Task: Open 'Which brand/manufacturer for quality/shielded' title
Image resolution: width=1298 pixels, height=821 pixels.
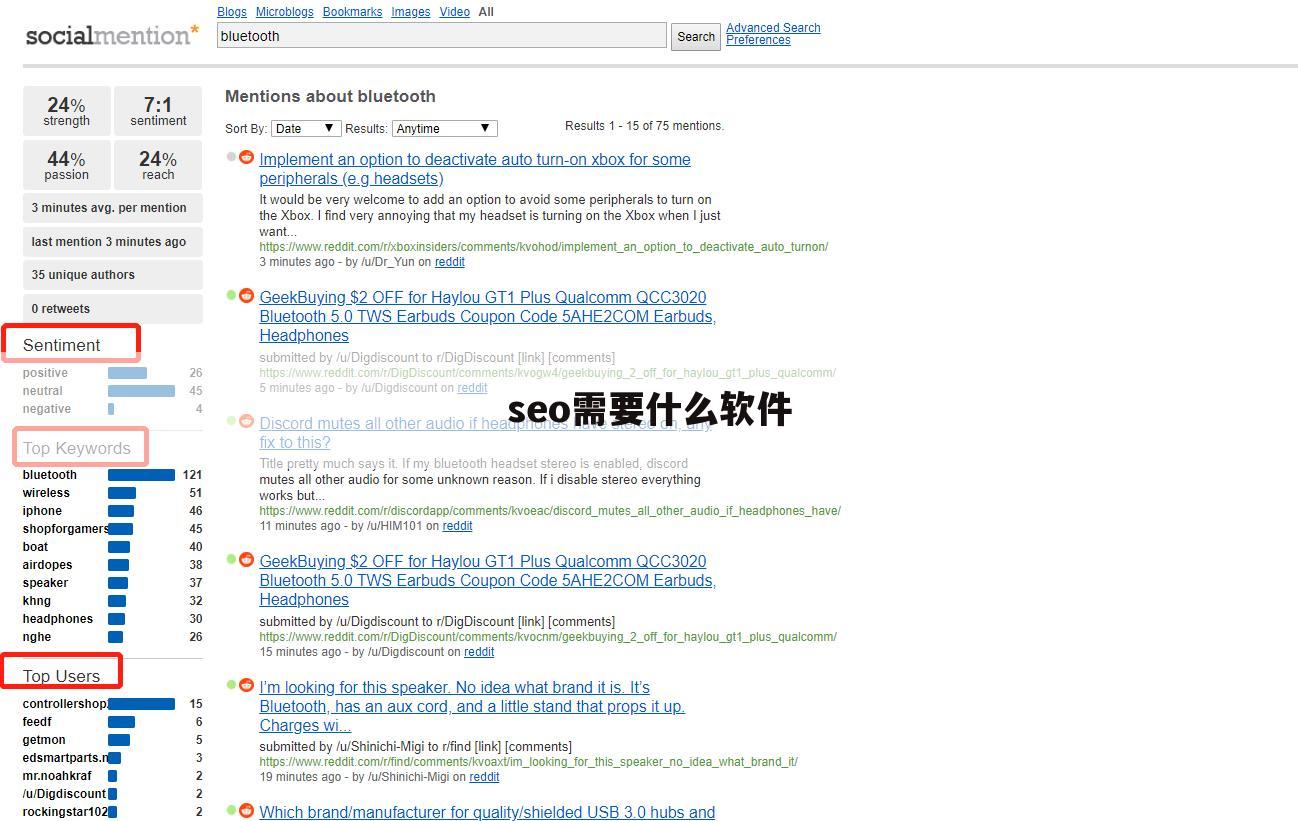Action: coord(487,812)
